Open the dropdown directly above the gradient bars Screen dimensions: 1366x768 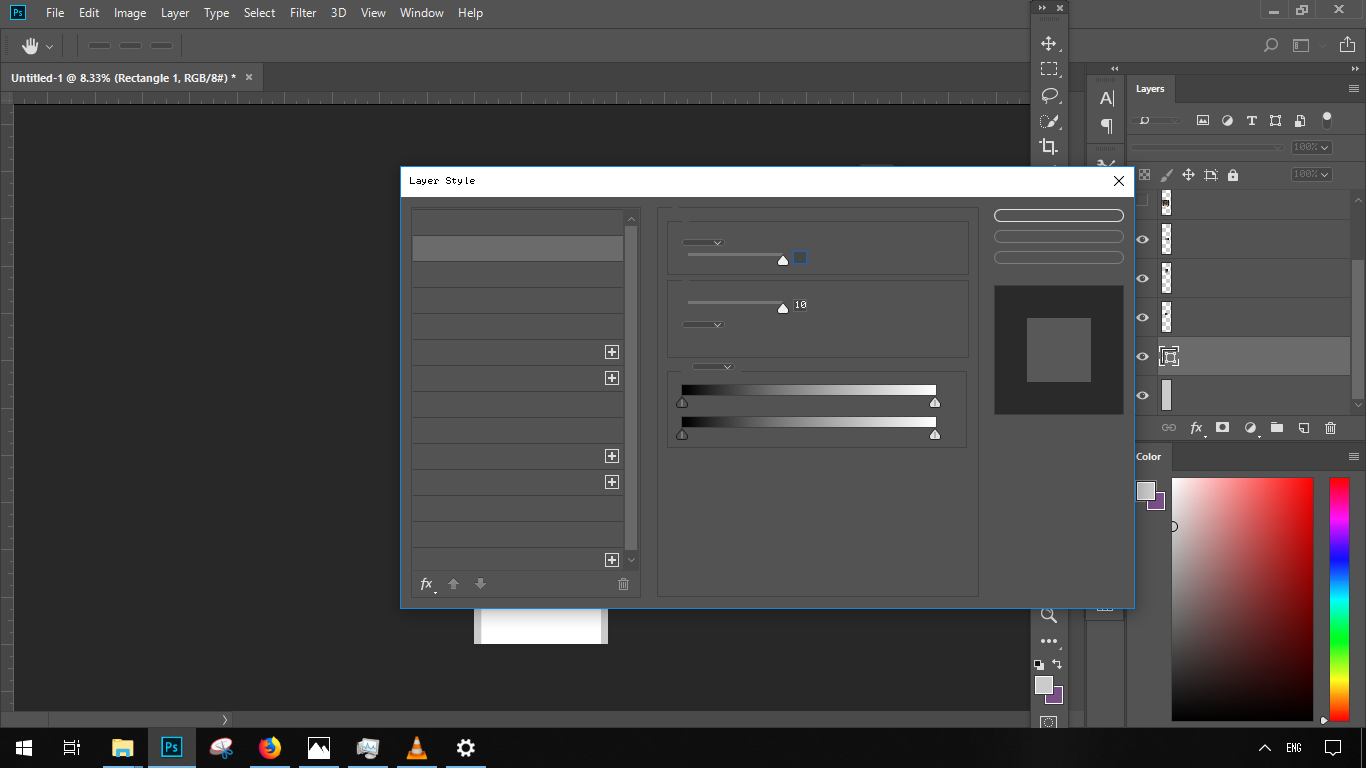click(x=713, y=366)
